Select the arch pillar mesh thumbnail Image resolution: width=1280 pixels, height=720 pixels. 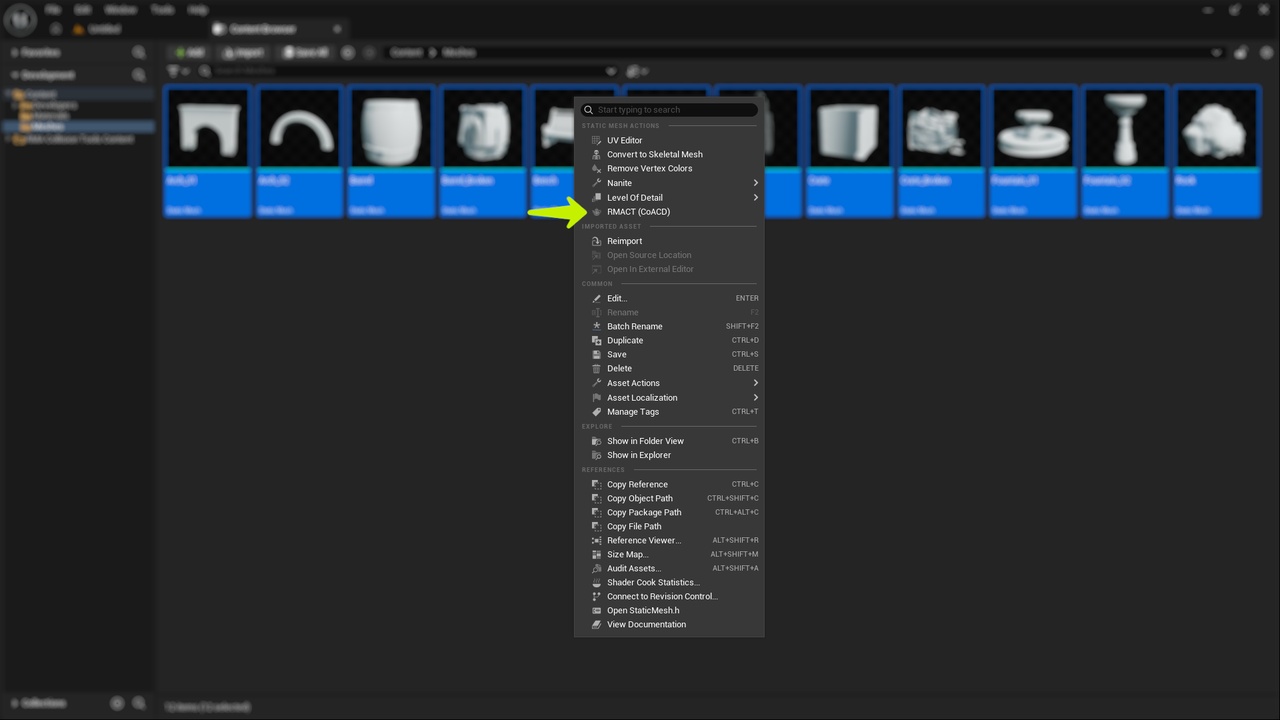pyautogui.click(x=208, y=128)
